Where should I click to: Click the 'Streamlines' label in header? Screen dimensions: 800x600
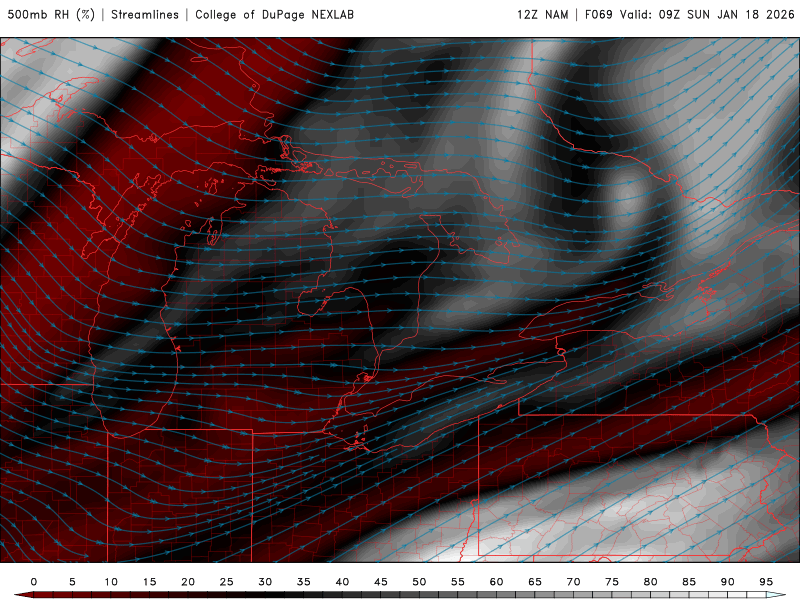coord(145,15)
